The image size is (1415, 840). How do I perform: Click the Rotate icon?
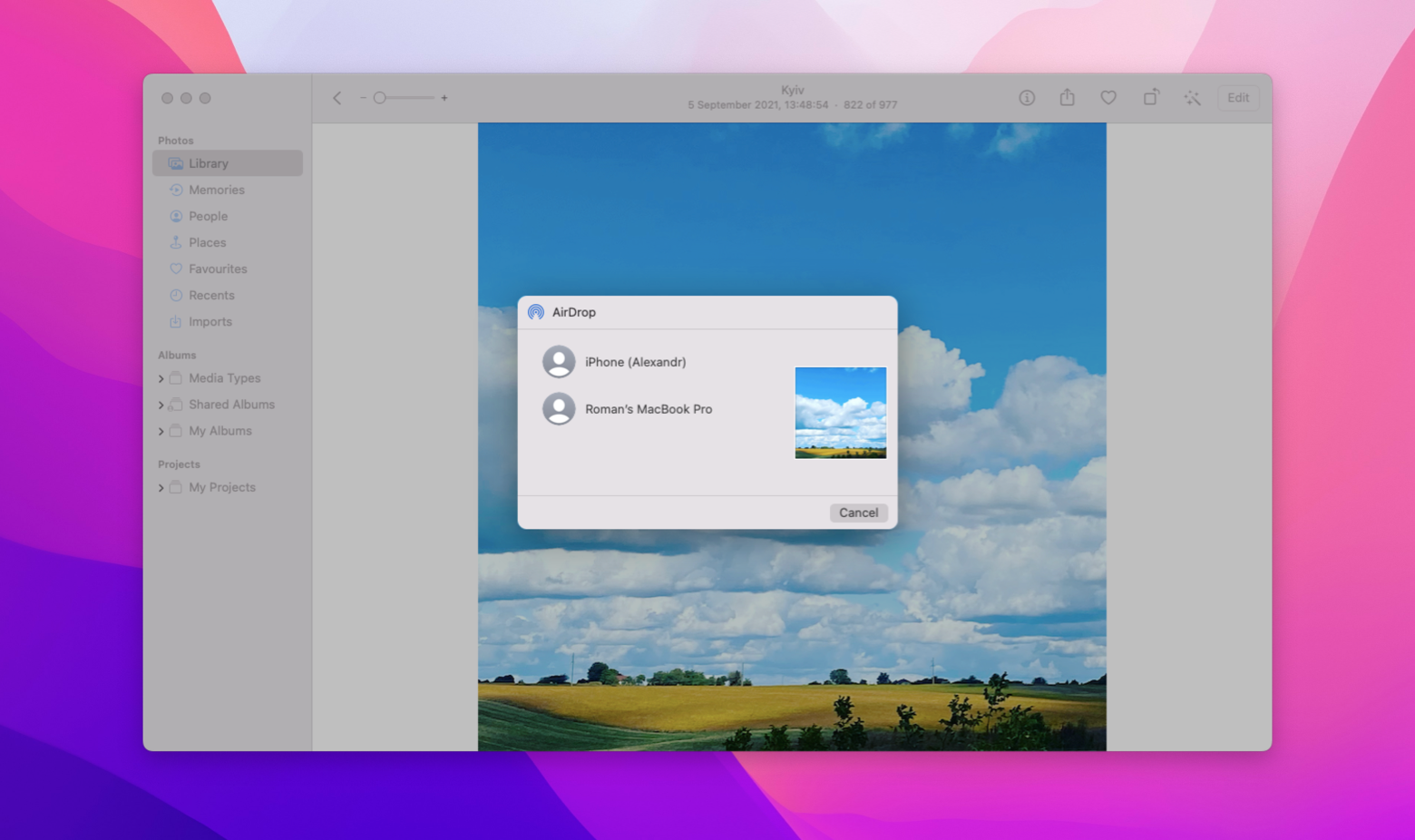1150,97
